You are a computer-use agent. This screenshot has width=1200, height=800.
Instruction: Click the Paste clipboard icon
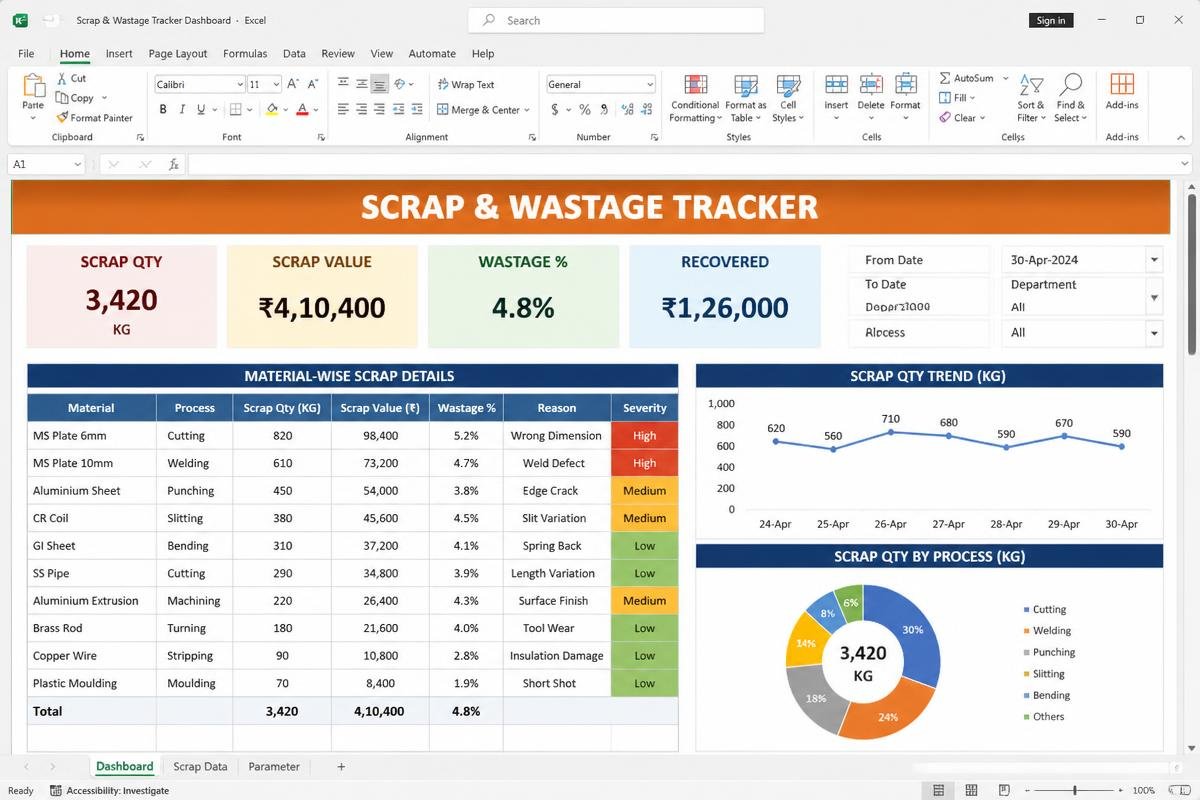point(33,87)
